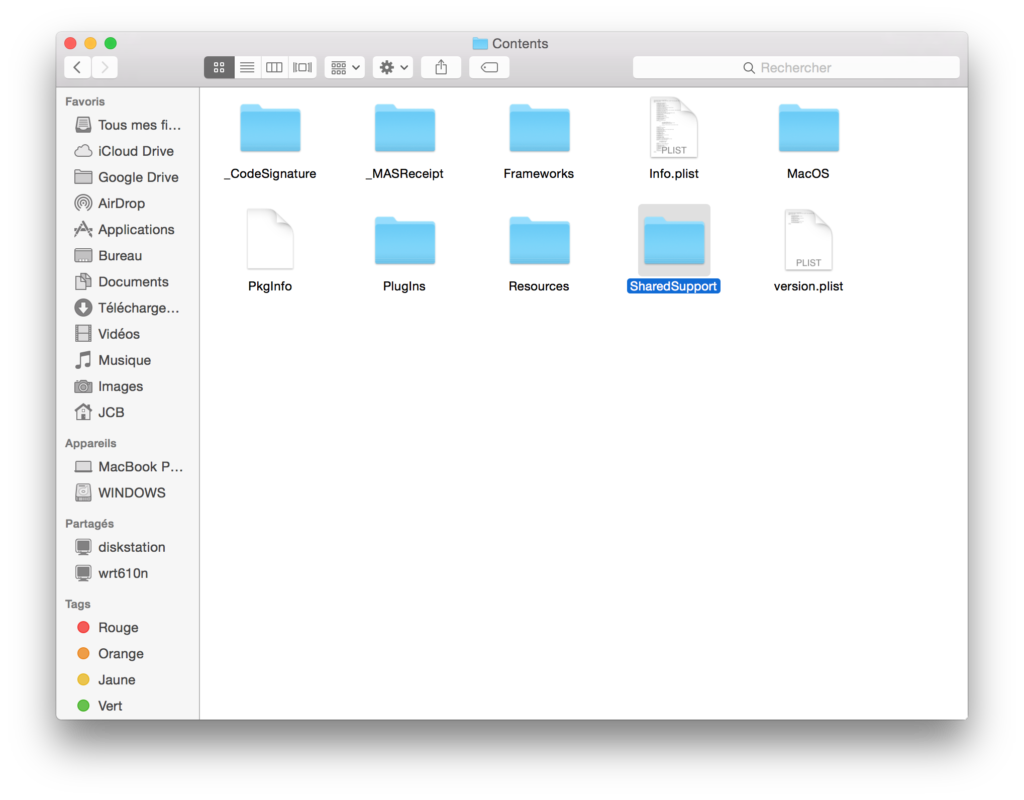This screenshot has height=800, width=1024.
Task: Click the edit tags toolbar button
Action: tap(489, 67)
